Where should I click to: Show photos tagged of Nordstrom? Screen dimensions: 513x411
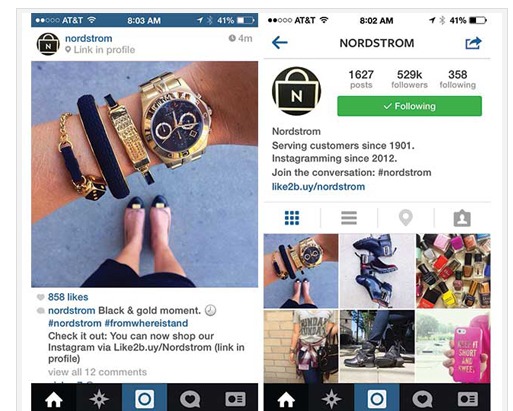tap(462, 218)
